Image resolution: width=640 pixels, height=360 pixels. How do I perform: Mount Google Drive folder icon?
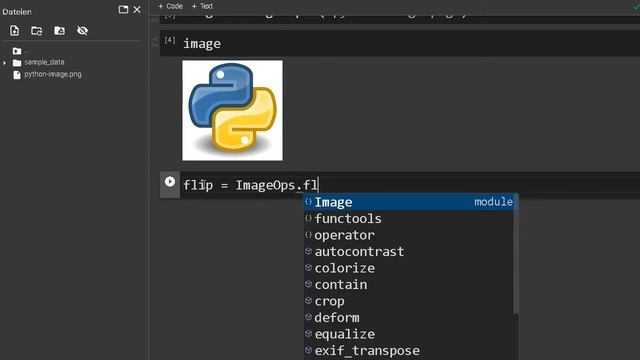coord(60,31)
